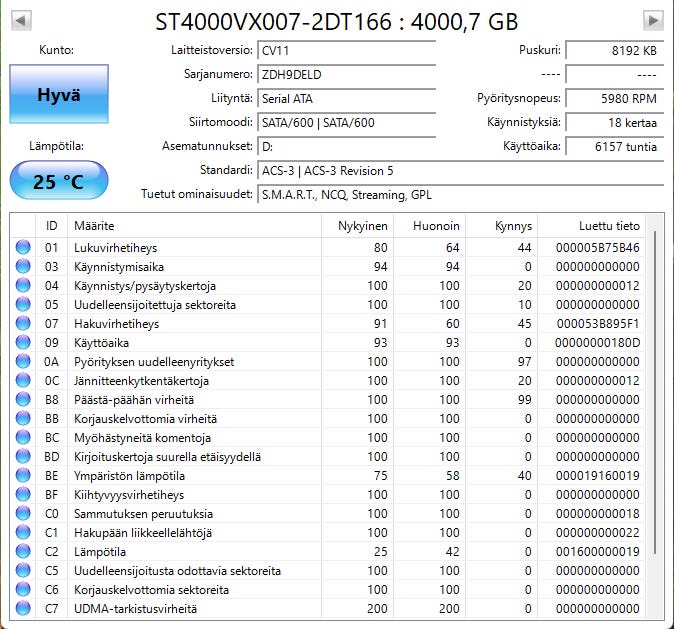674x629 pixels.
Task: Click status orb for Korjauskelvottomia virheitä row
Action: coord(23,418)
